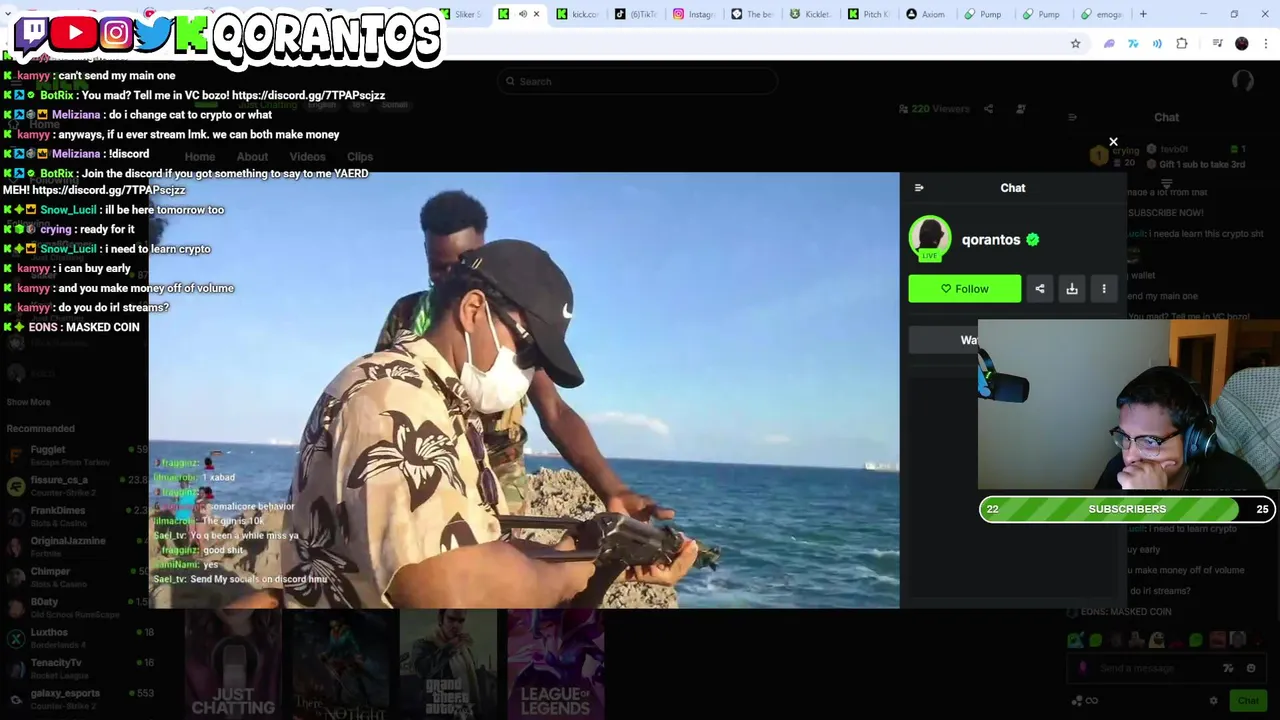Click the account avatar at Kick top right
The image size is (1280, 720).
click(1243, 82)
